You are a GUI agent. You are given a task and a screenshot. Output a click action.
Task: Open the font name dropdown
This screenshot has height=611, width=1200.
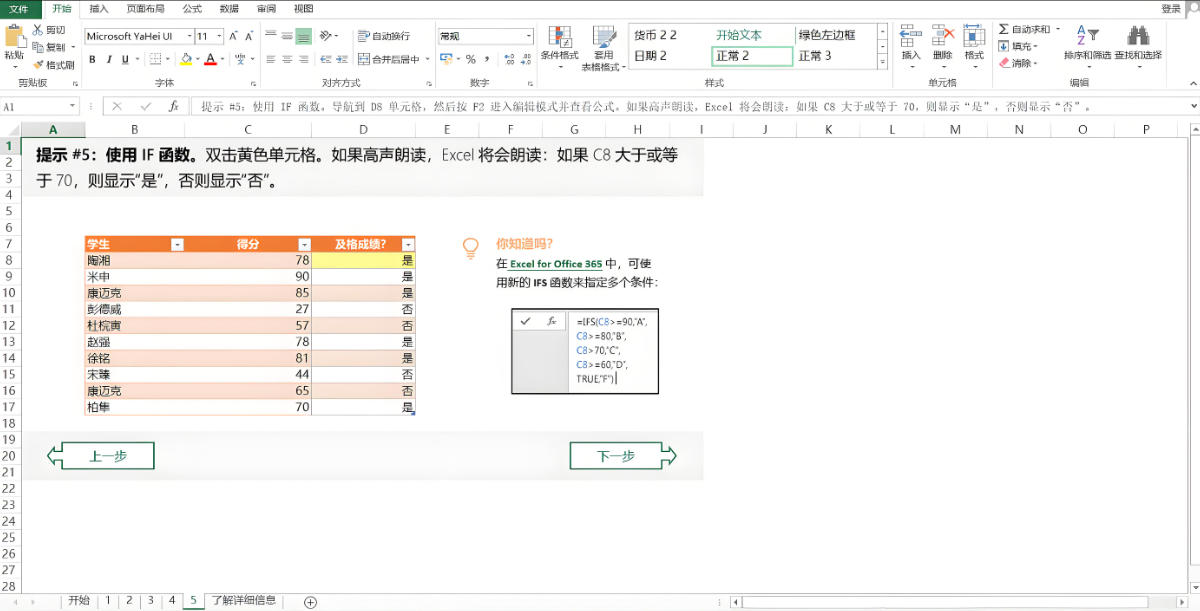coord(189,36)
